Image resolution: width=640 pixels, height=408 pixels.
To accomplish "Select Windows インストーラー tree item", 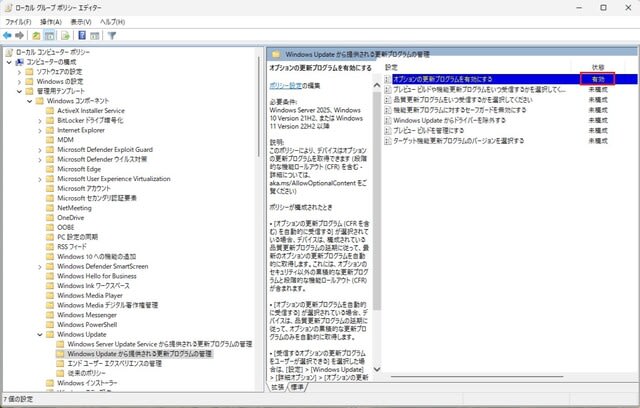I will pos(87,383).
